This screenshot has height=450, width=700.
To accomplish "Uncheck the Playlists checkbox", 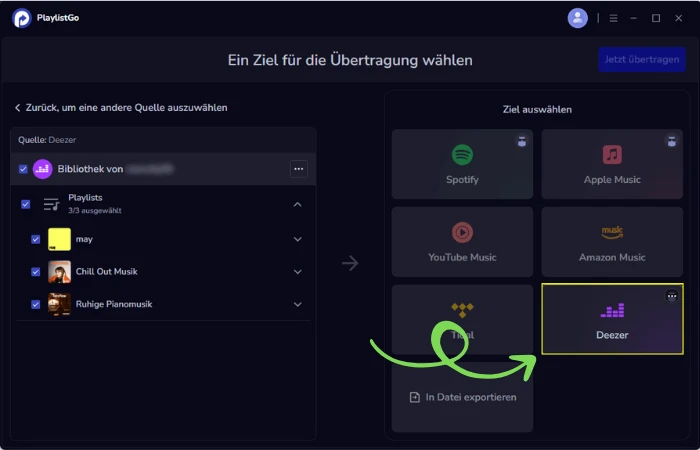I will (x=25, y=204).
